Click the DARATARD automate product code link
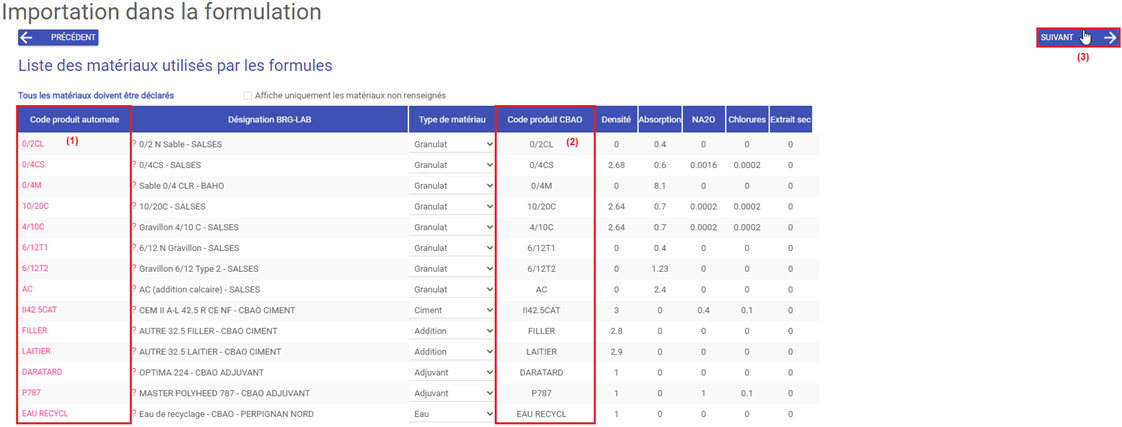The width and height of the screenshot is (1122, 427). pos(44,372)
